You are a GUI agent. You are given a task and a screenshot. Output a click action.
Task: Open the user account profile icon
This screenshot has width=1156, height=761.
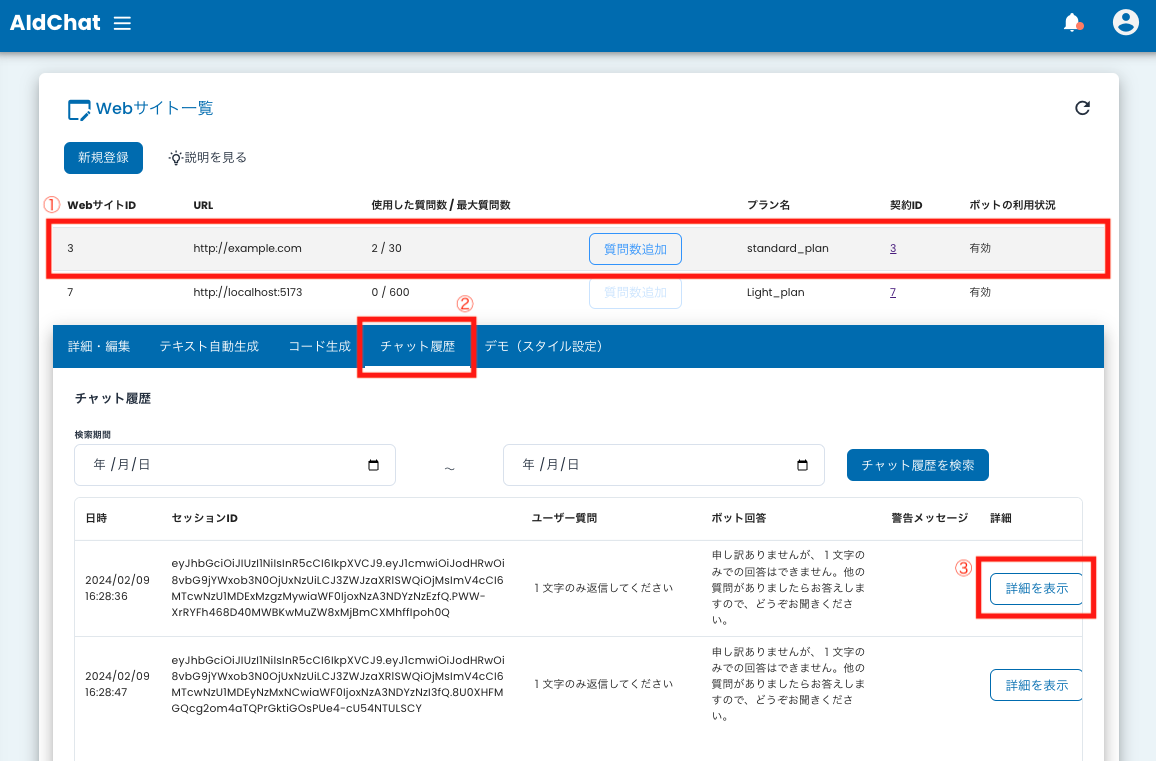pyautogui.click(x=1126, y=23)
